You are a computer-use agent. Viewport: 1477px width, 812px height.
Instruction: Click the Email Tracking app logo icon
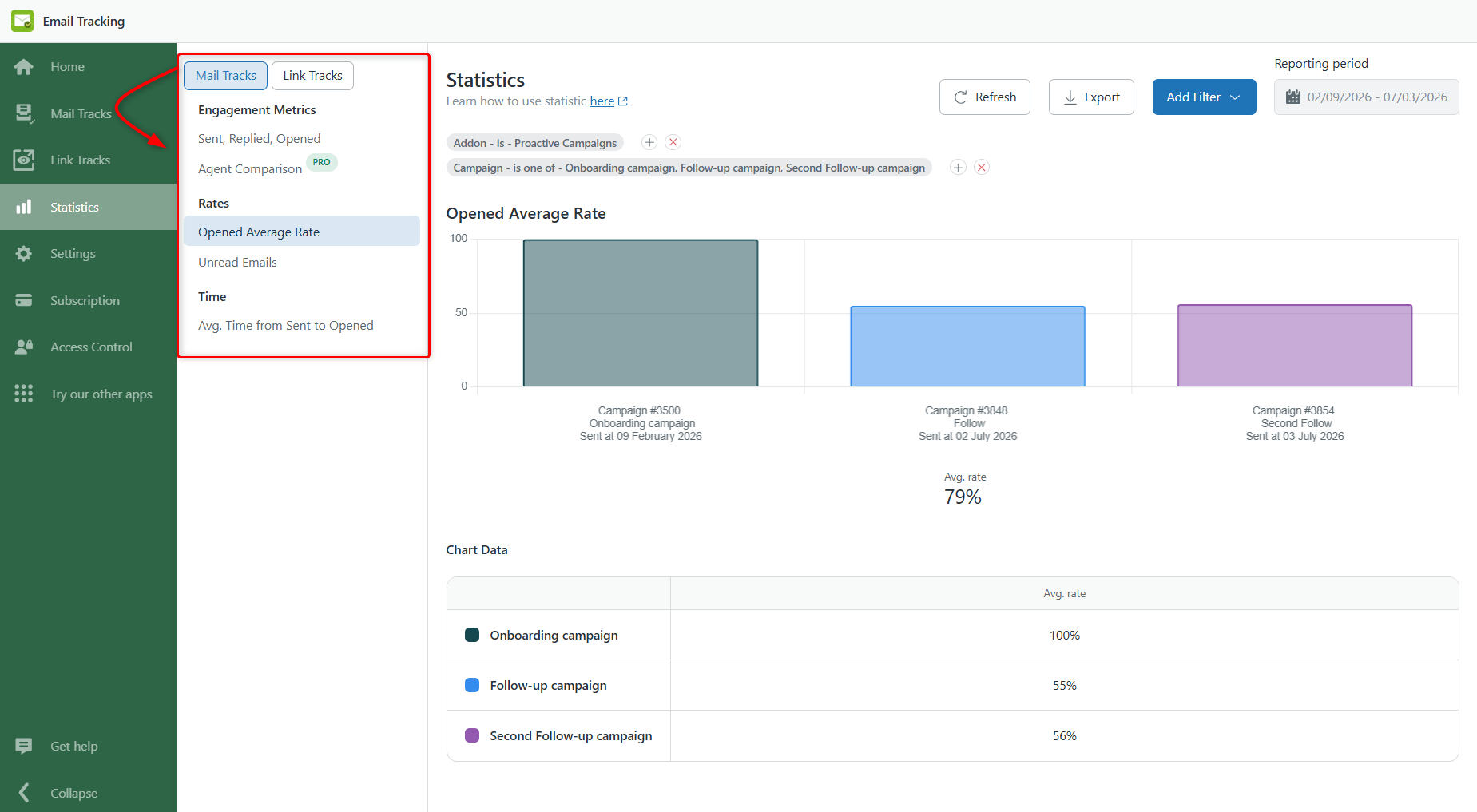click(22, 21)
